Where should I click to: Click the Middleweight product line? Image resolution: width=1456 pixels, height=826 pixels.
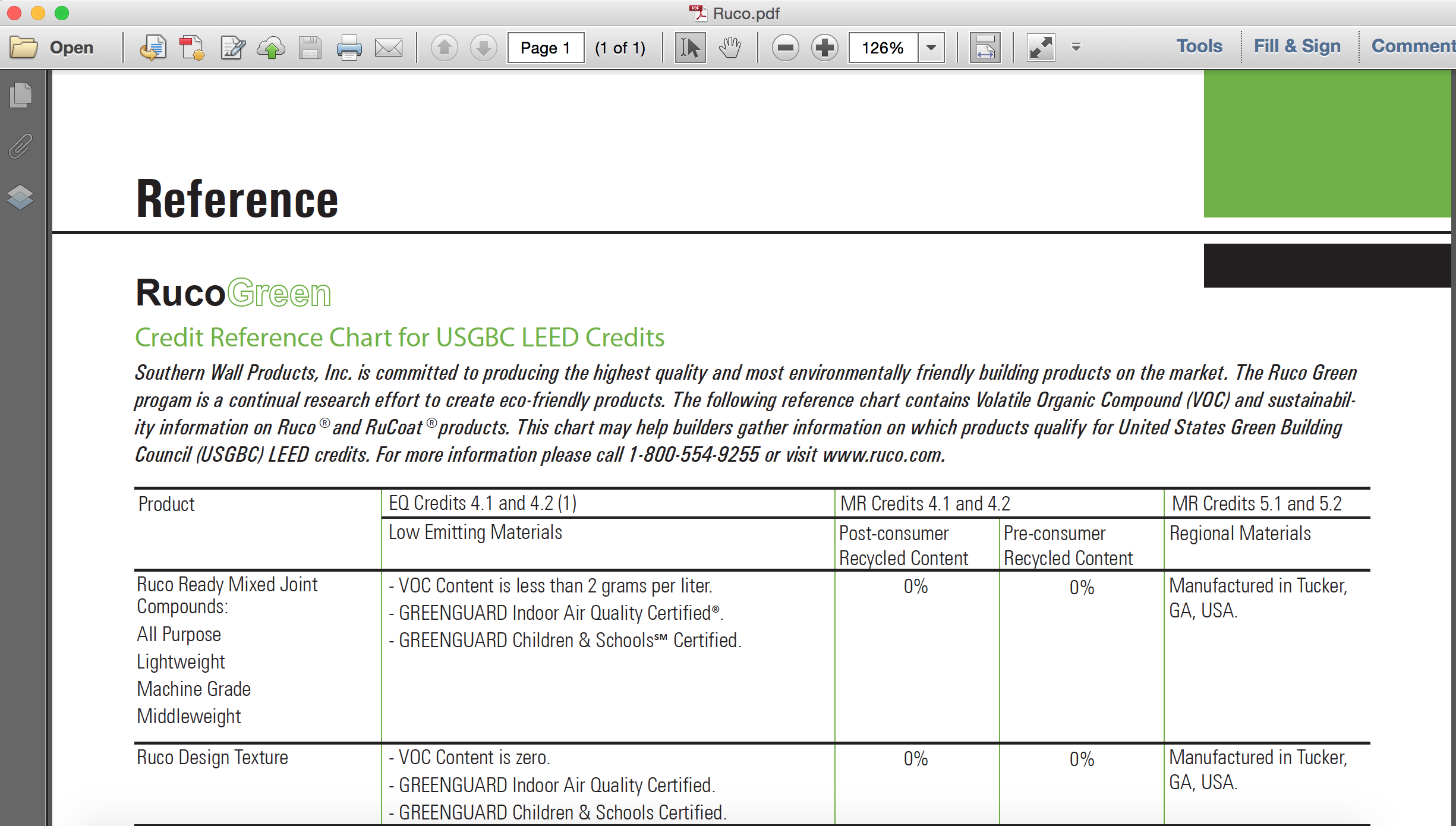(x=189, y=717)
